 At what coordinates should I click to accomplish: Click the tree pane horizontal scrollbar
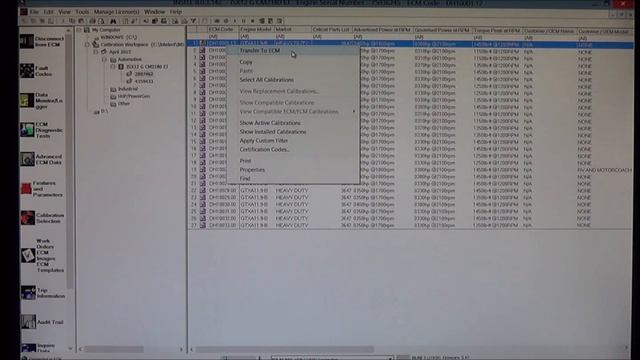(x=114, y=349)
